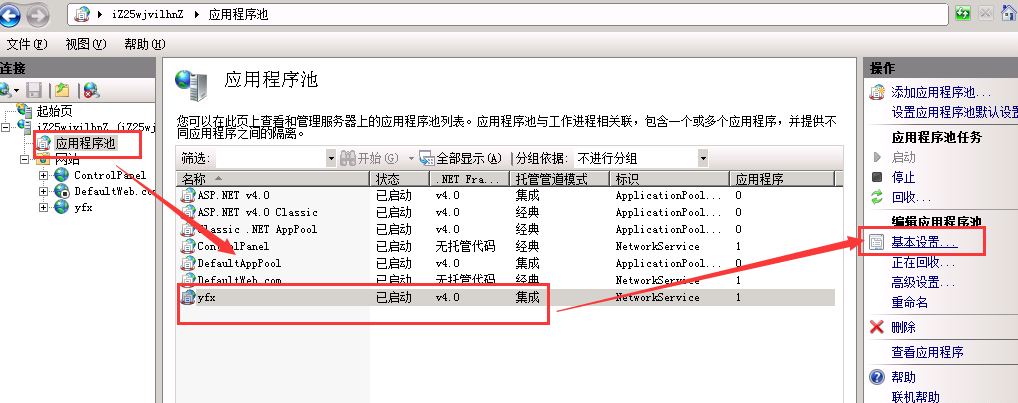Click the up-folder icon in Connections toolbar

[62, 90]
